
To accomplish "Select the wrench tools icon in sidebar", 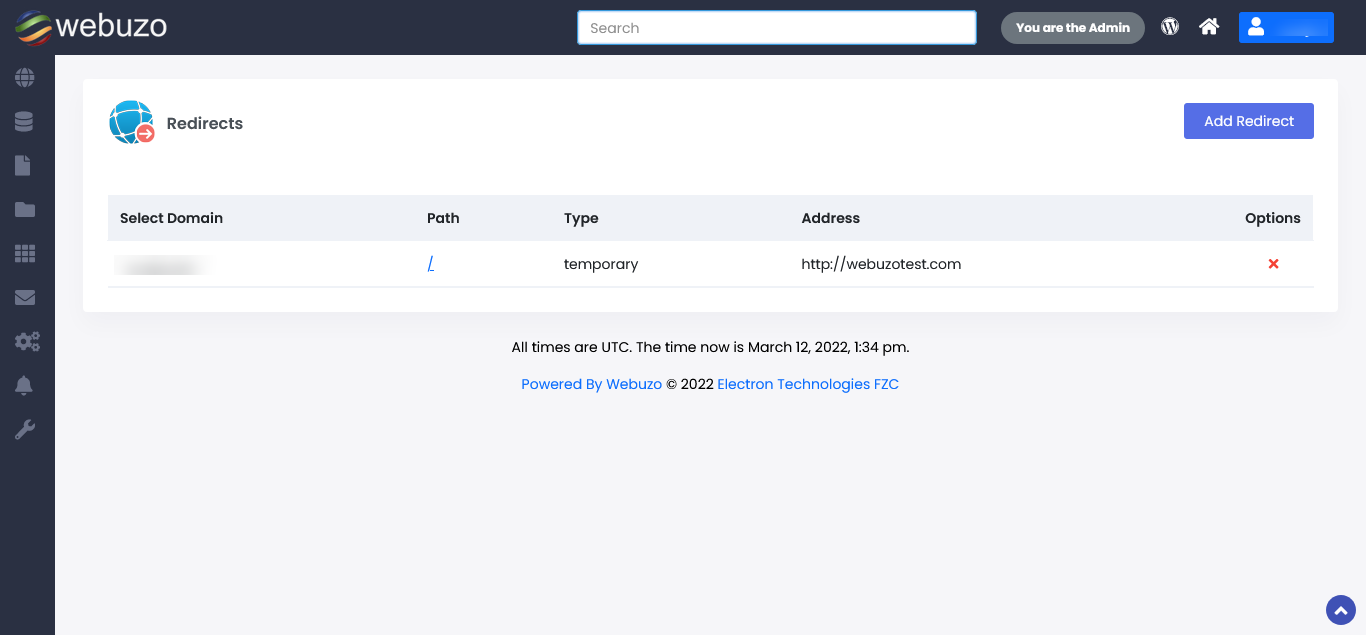I will 25,430.
